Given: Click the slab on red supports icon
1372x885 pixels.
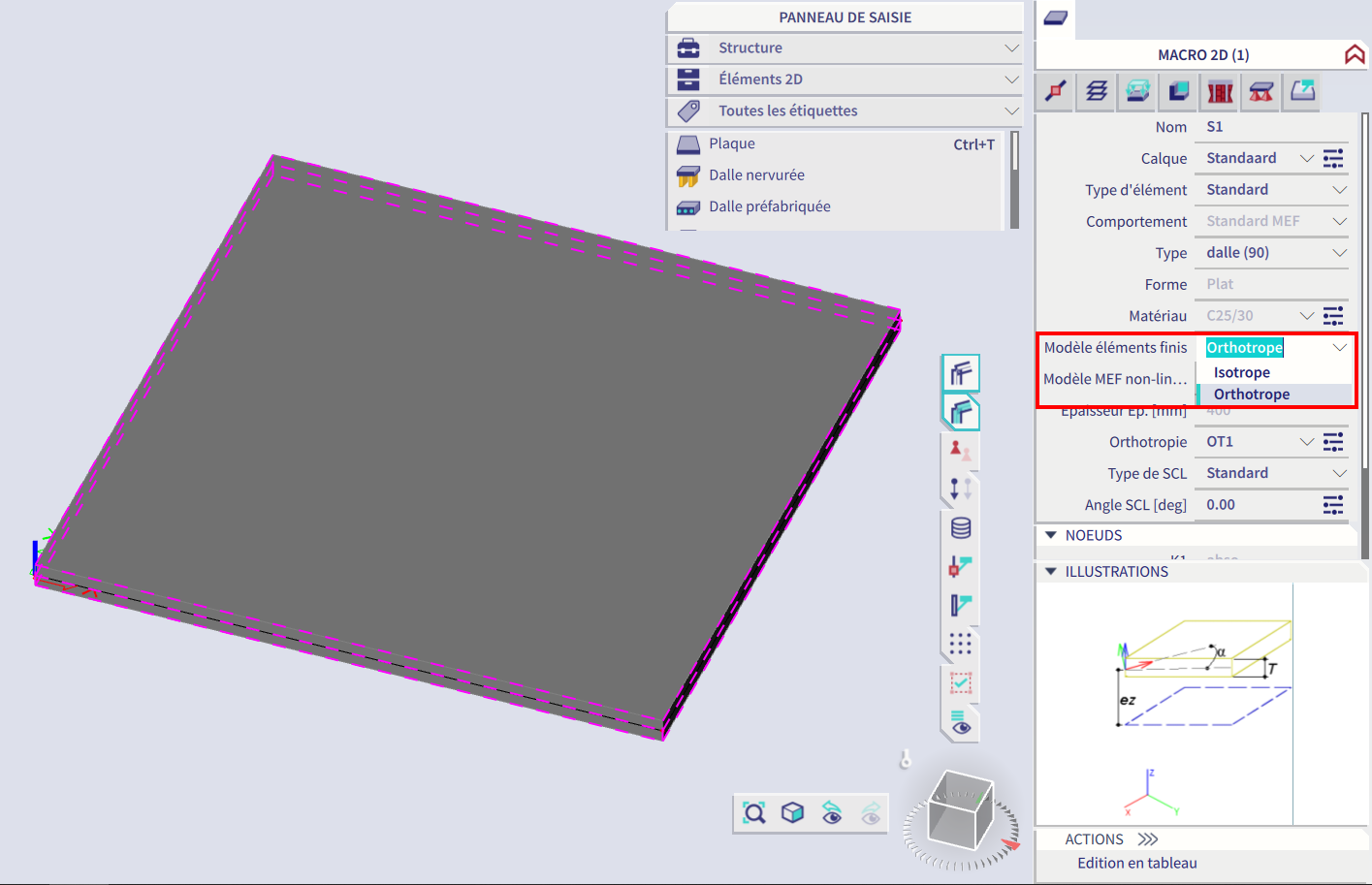Looking at the screenshot, I should [x=1260, y=91].
